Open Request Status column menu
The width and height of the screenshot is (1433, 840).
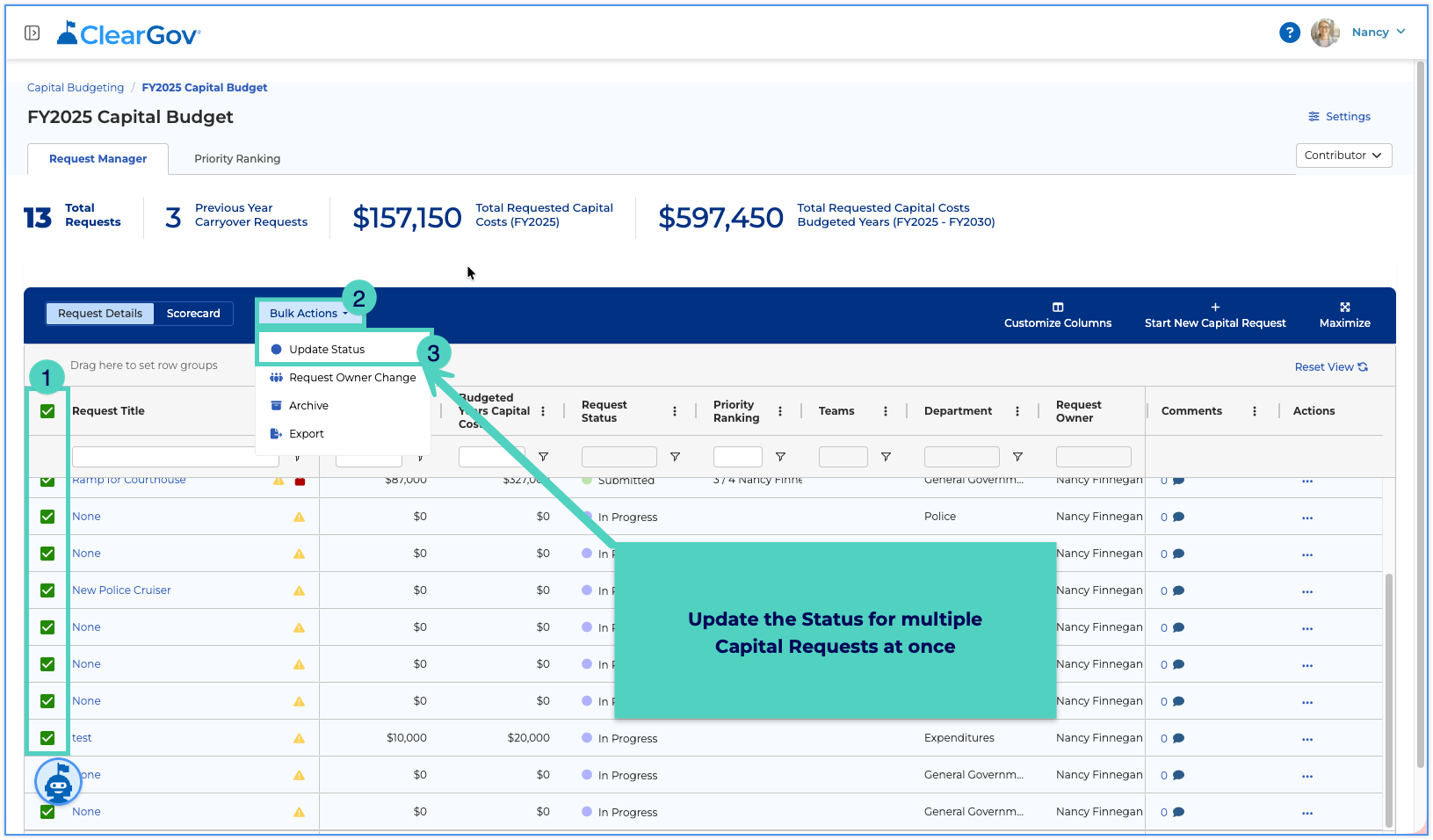[x=674, y=411]
